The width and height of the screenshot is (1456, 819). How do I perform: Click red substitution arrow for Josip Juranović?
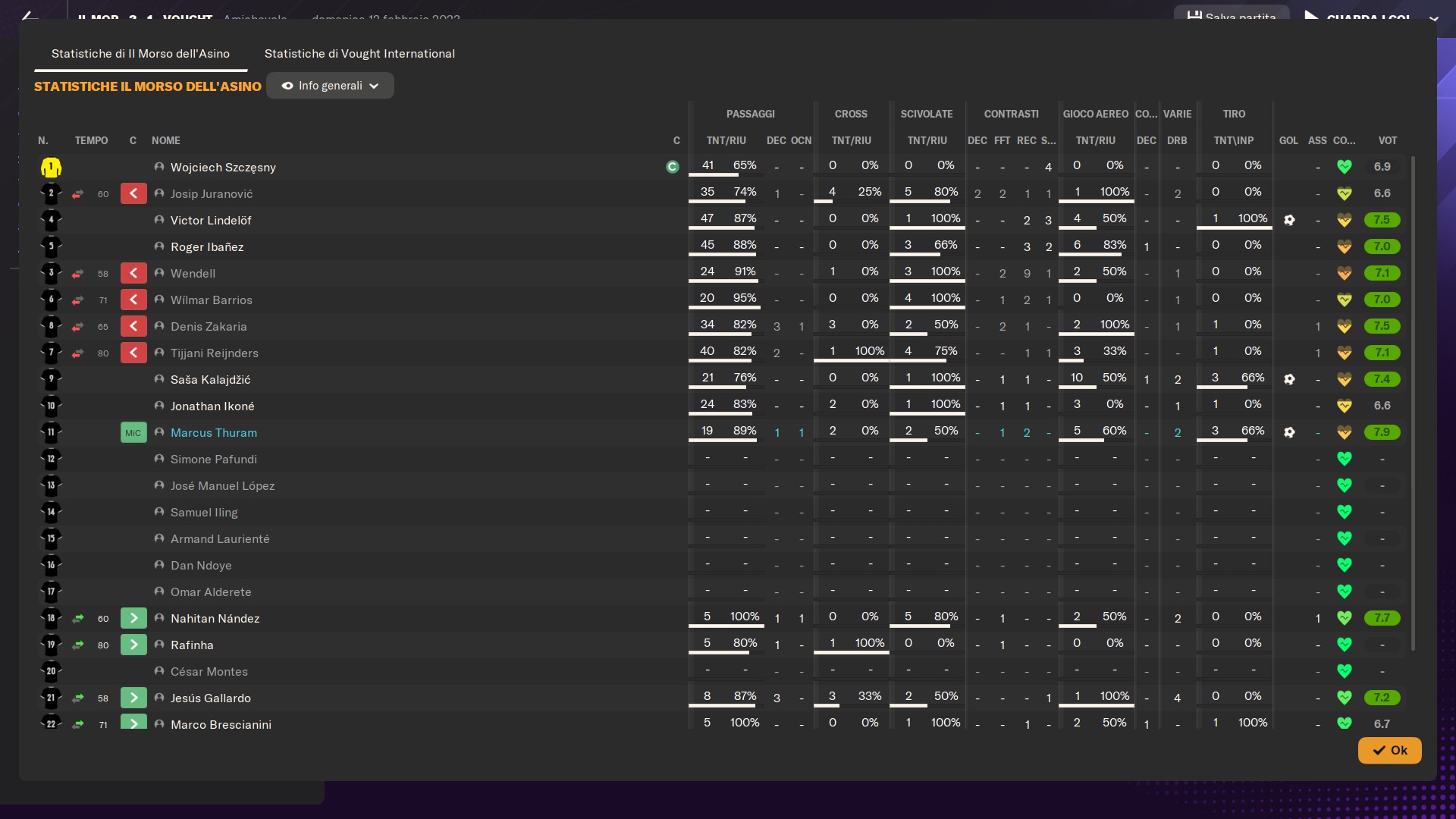click(133, 193)
